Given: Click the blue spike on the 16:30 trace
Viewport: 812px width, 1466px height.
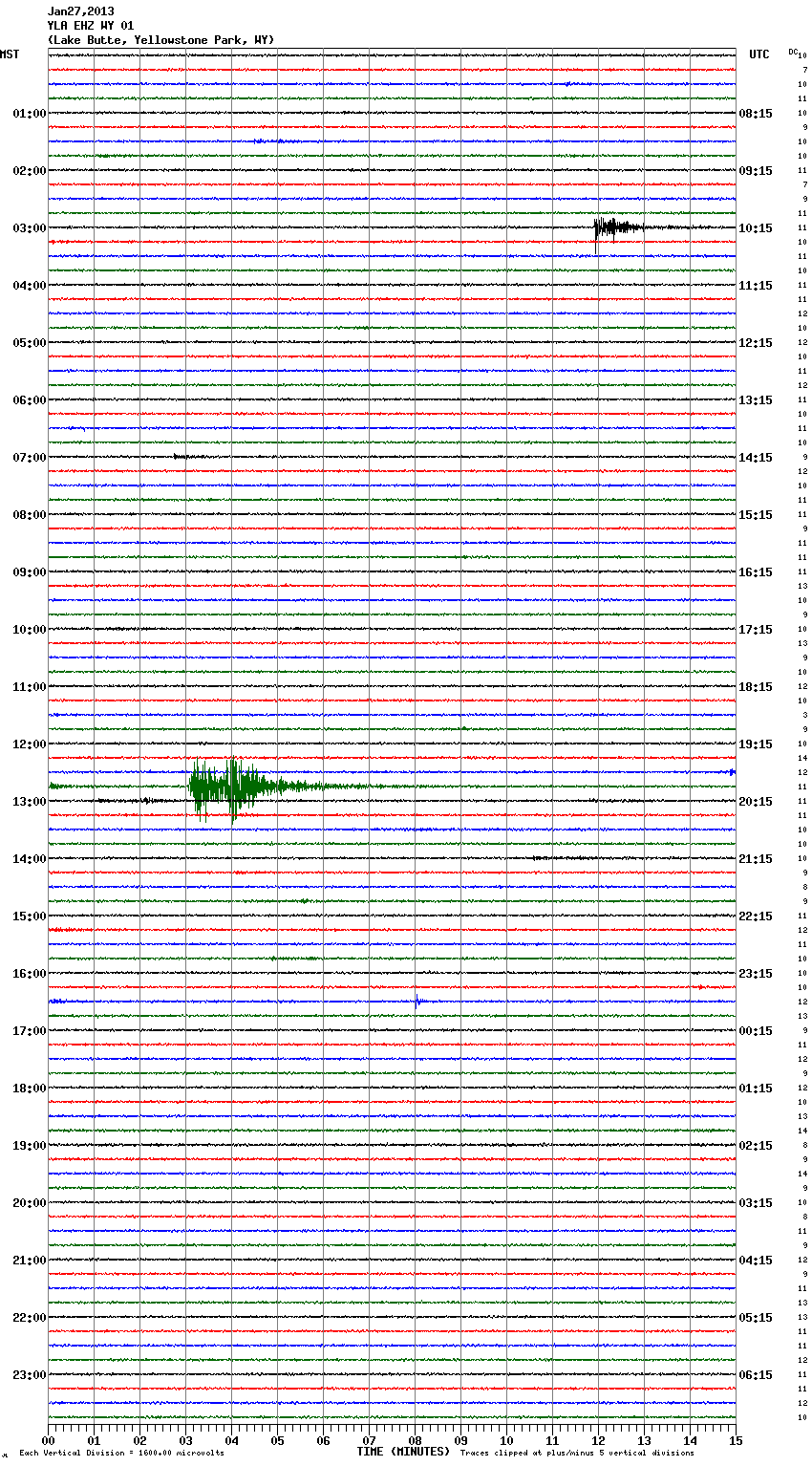Looking at the screenshot, I should click(417, 1002).
